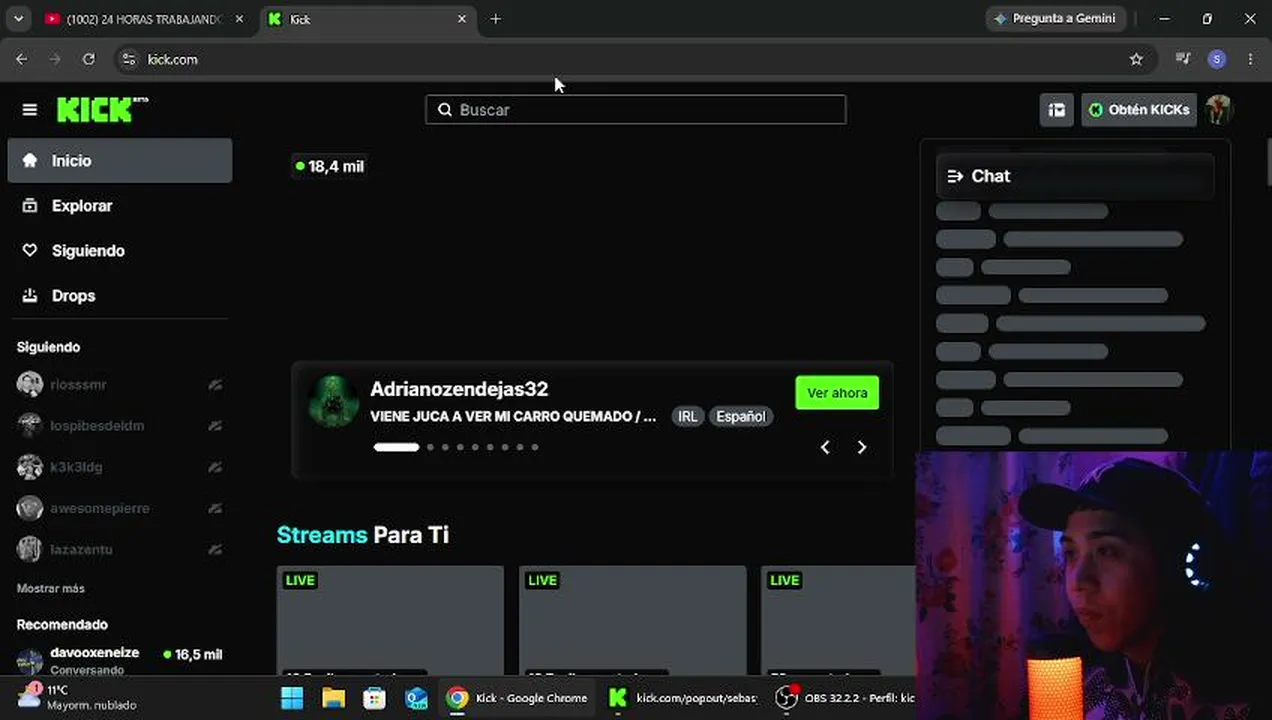Go to Inicio in sidebar

120,161
